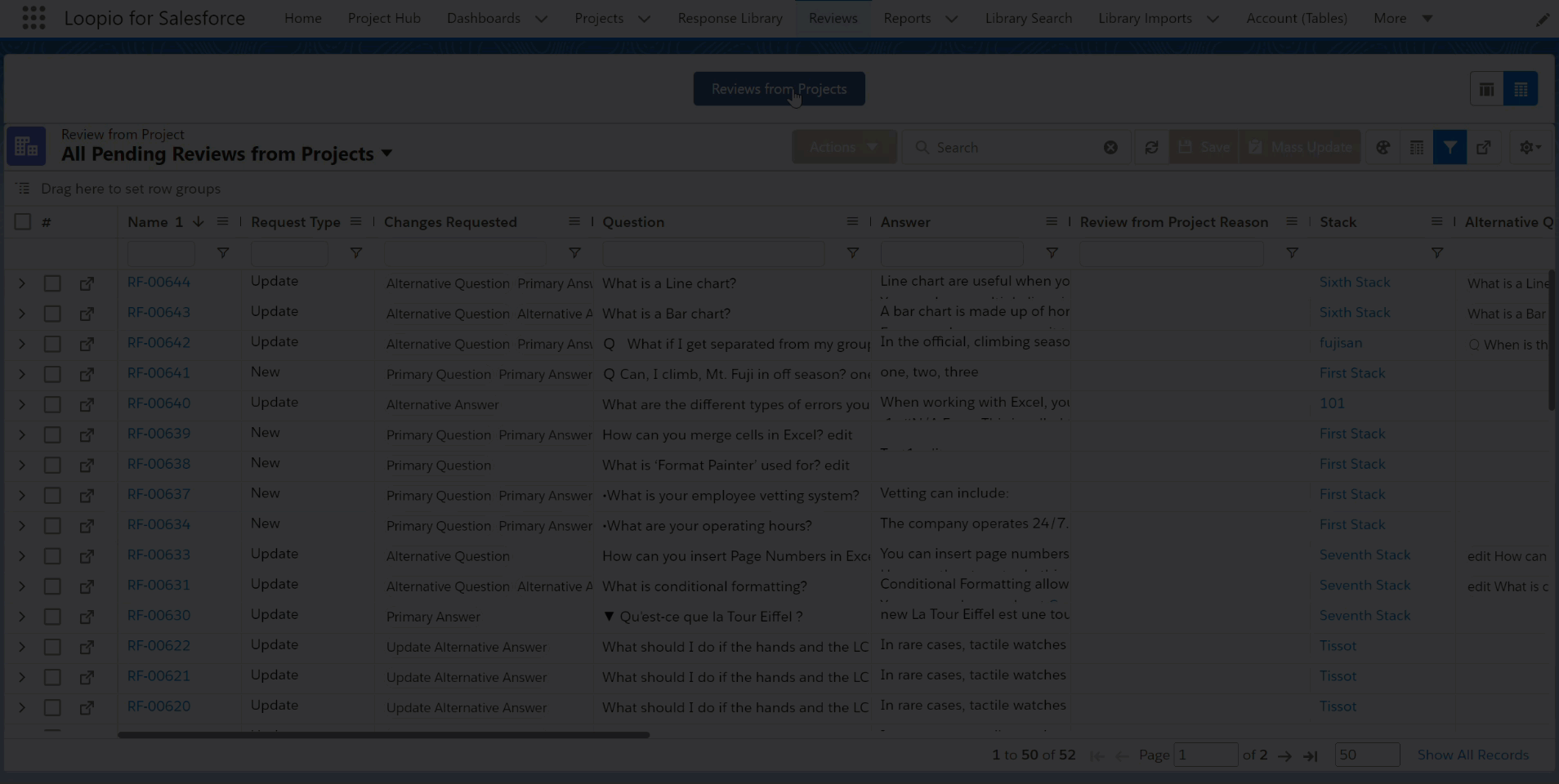Check the select-all rows checkbox

(x=23, y=222)
